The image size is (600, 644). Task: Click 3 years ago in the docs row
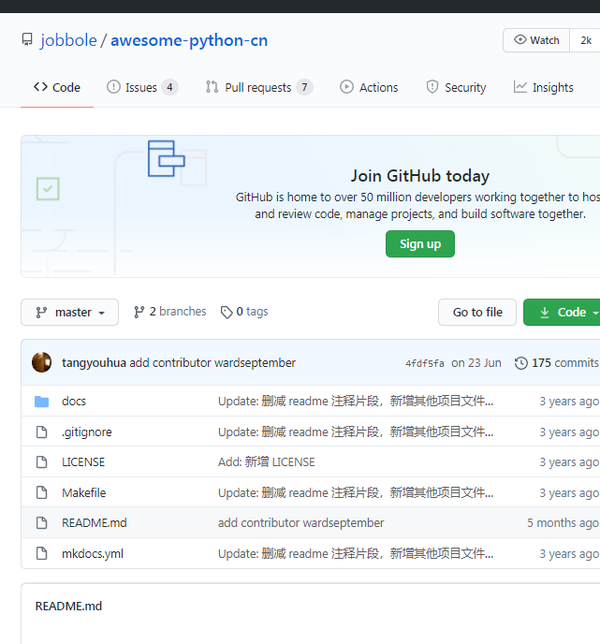(x=569, y=401)
